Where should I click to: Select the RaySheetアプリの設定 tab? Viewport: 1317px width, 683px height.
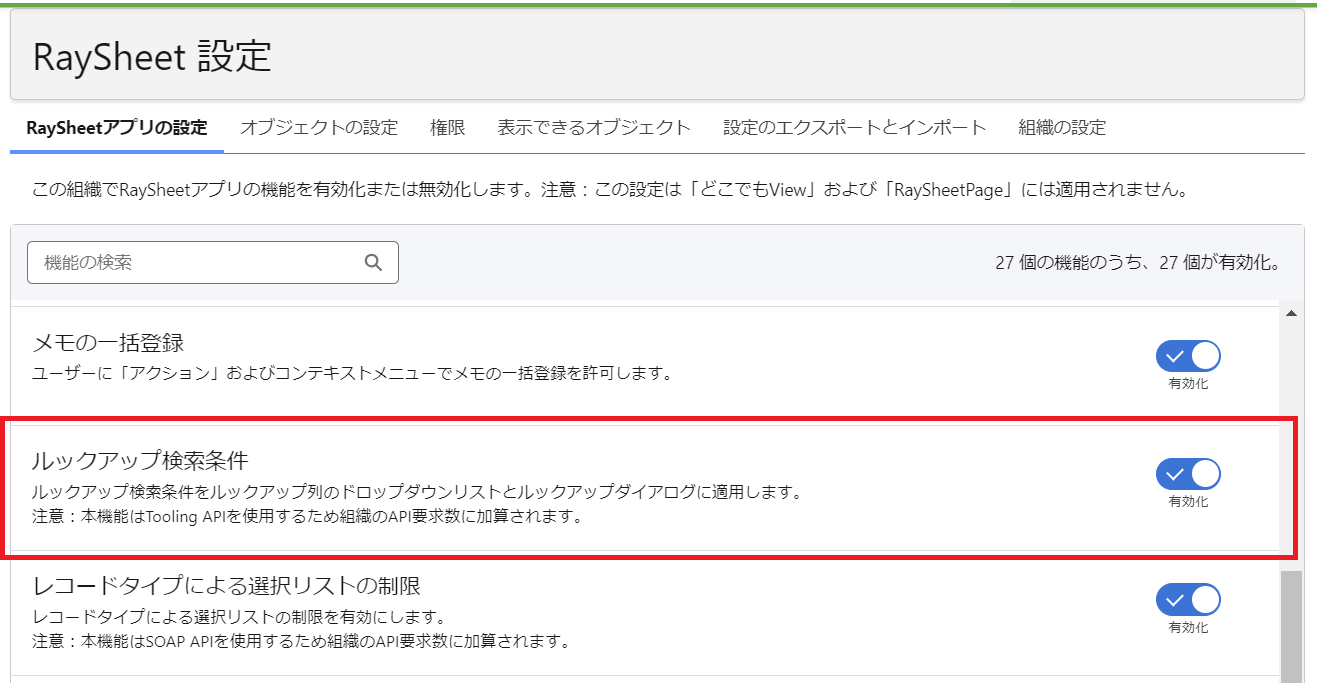tap(117, 128)
